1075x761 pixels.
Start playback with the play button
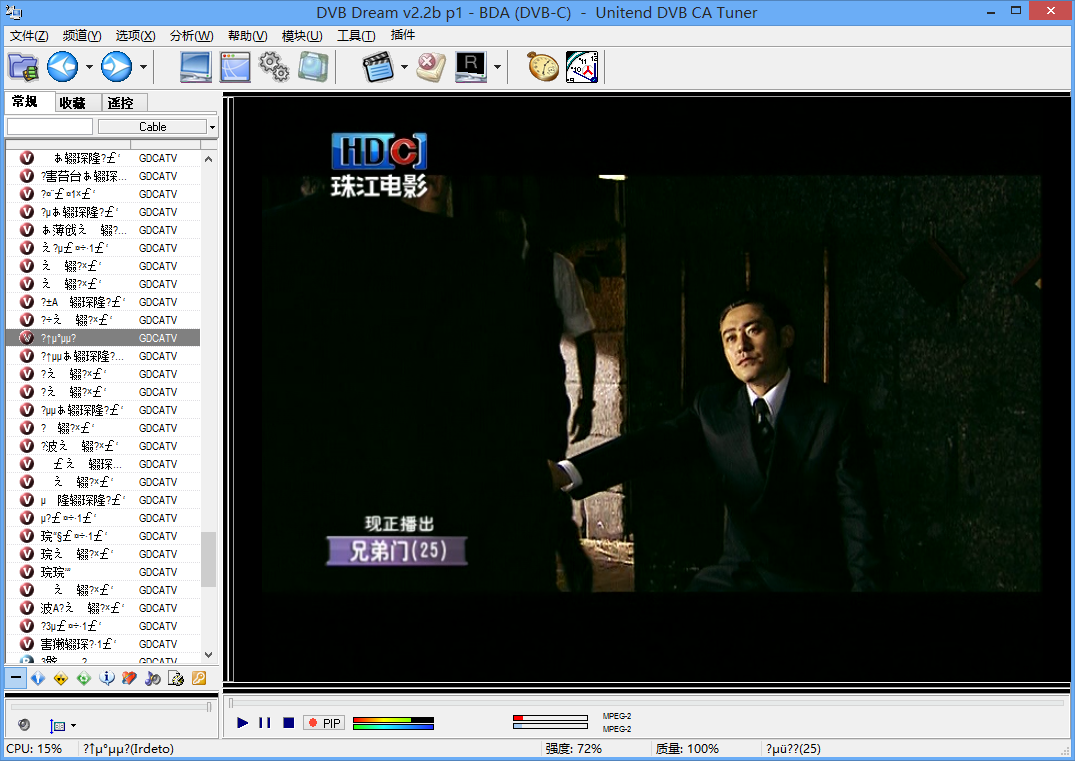pos(242,723)
